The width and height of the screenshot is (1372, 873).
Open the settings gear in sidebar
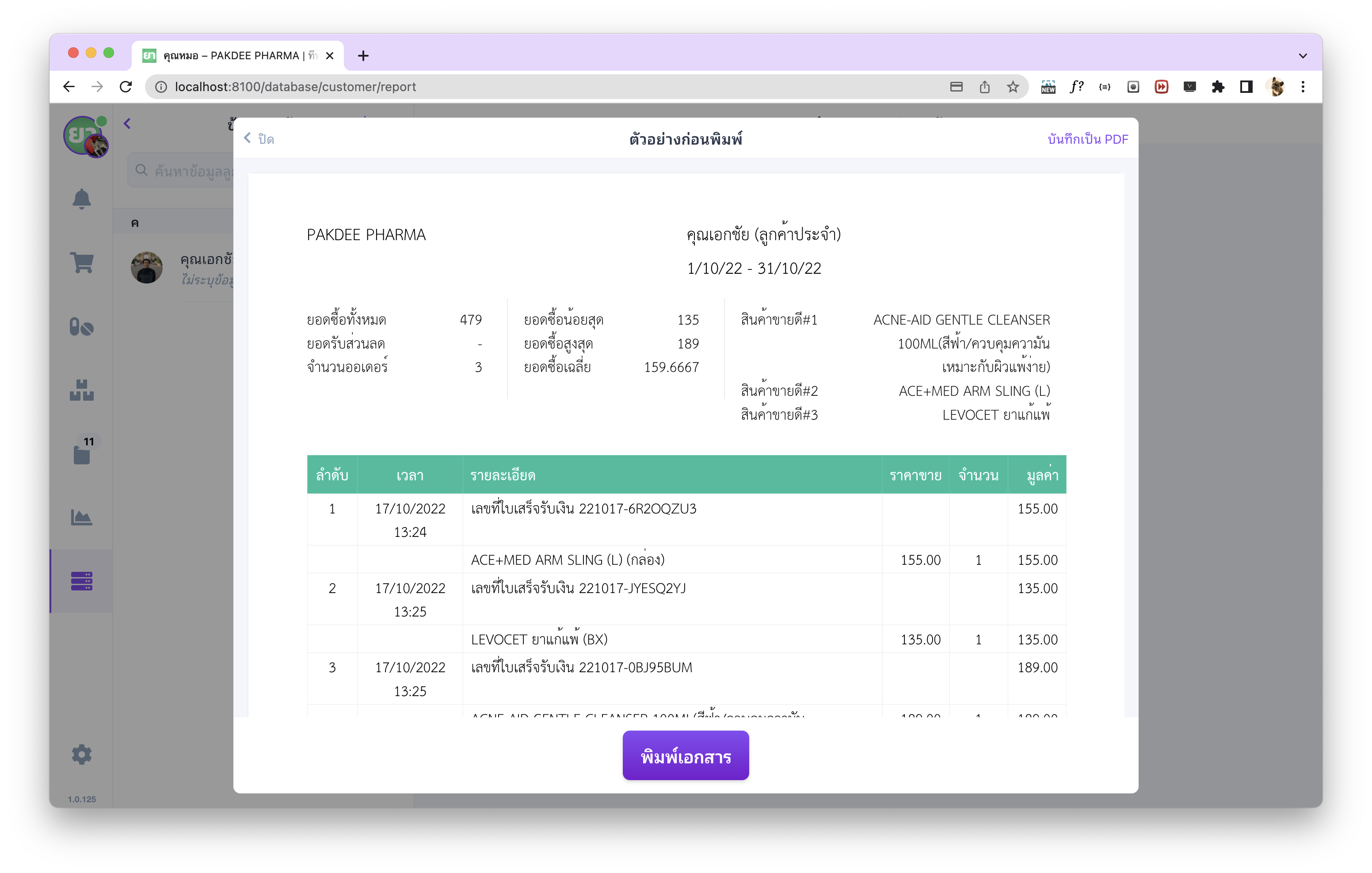point(81,754)
